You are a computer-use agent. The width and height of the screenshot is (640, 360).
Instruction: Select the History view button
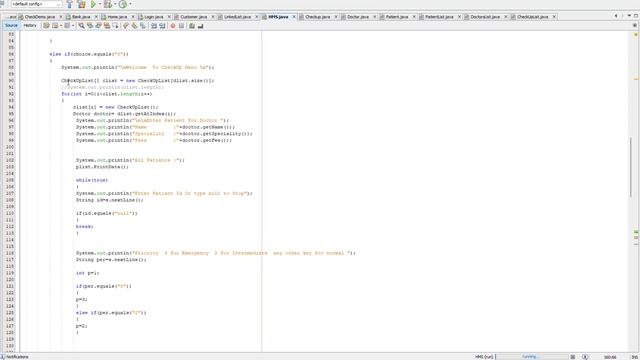pyautogui.click(x=30, y=25)
